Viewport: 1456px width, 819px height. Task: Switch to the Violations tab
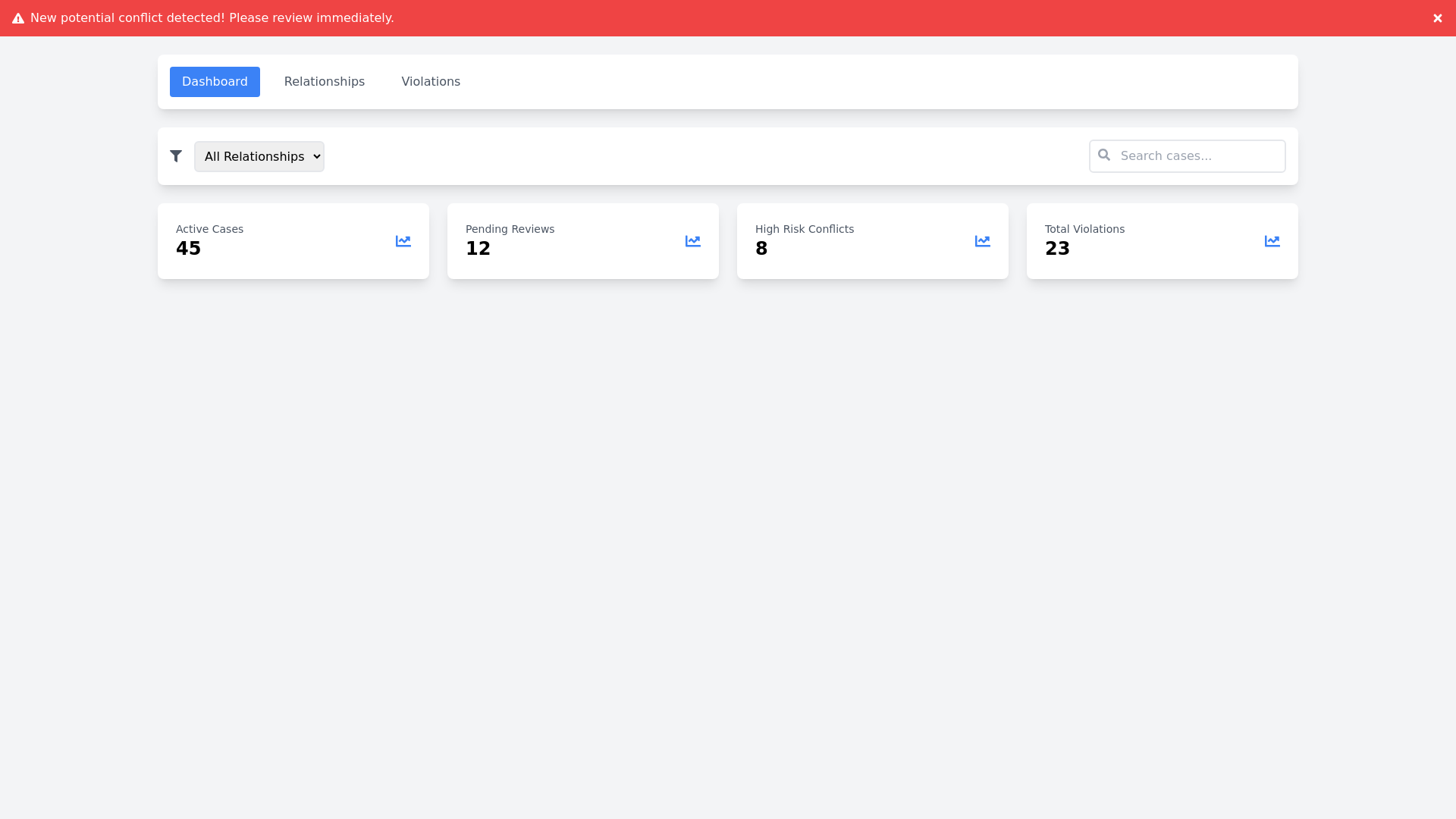[430, 81]
